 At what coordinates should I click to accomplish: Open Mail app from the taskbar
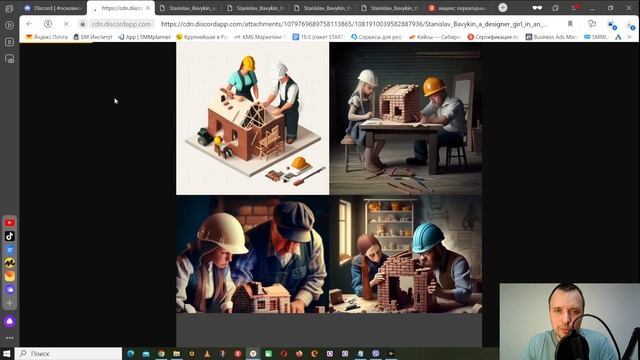(x=146, y=353)
